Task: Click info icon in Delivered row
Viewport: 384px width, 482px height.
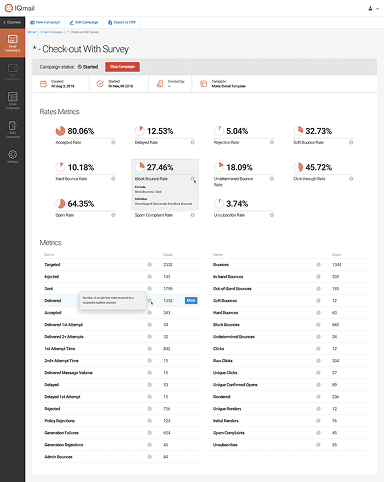Action: (x=150, y=301)
